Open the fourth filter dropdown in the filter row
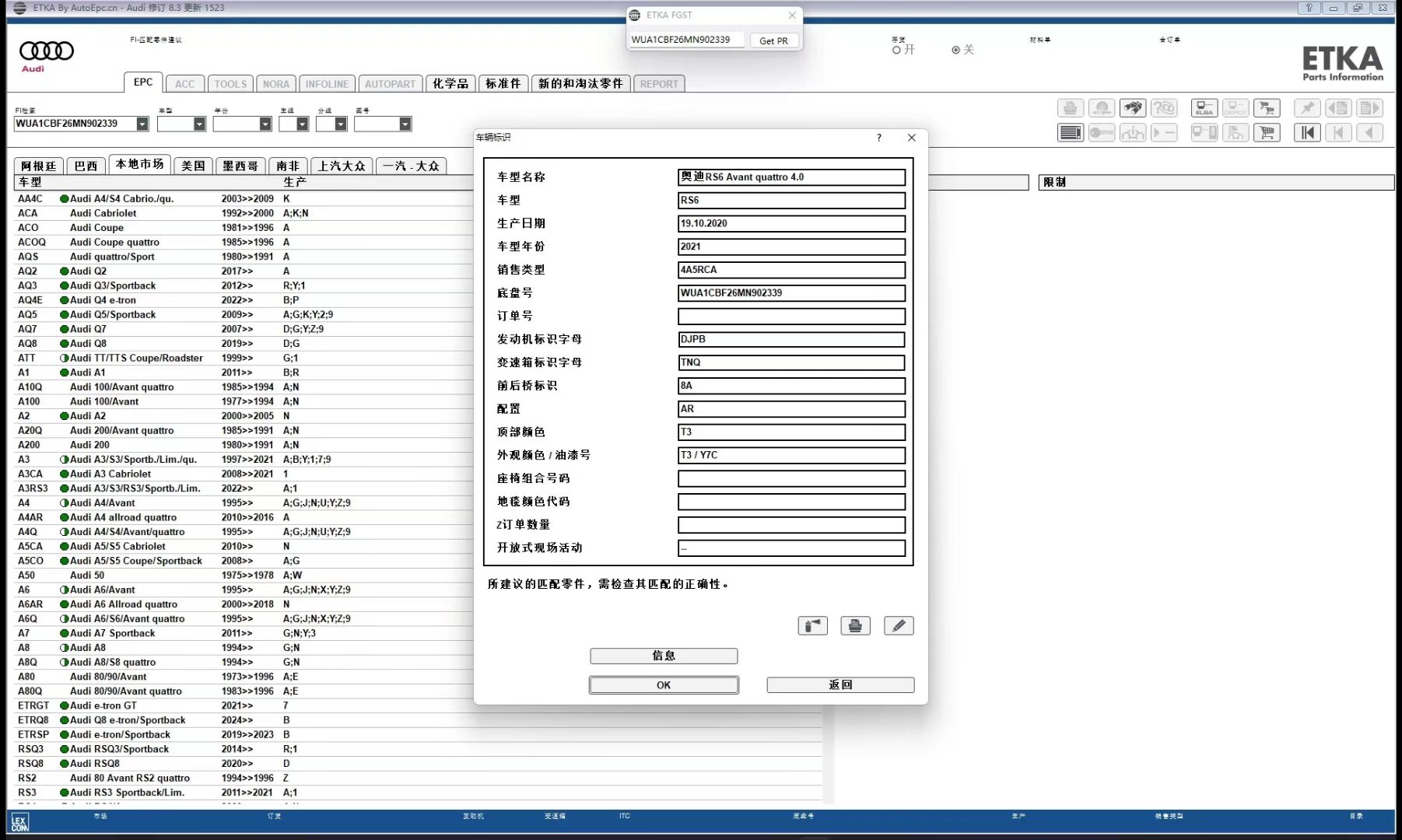Viewport: 1402px width, 840px height. click(302, 124)
